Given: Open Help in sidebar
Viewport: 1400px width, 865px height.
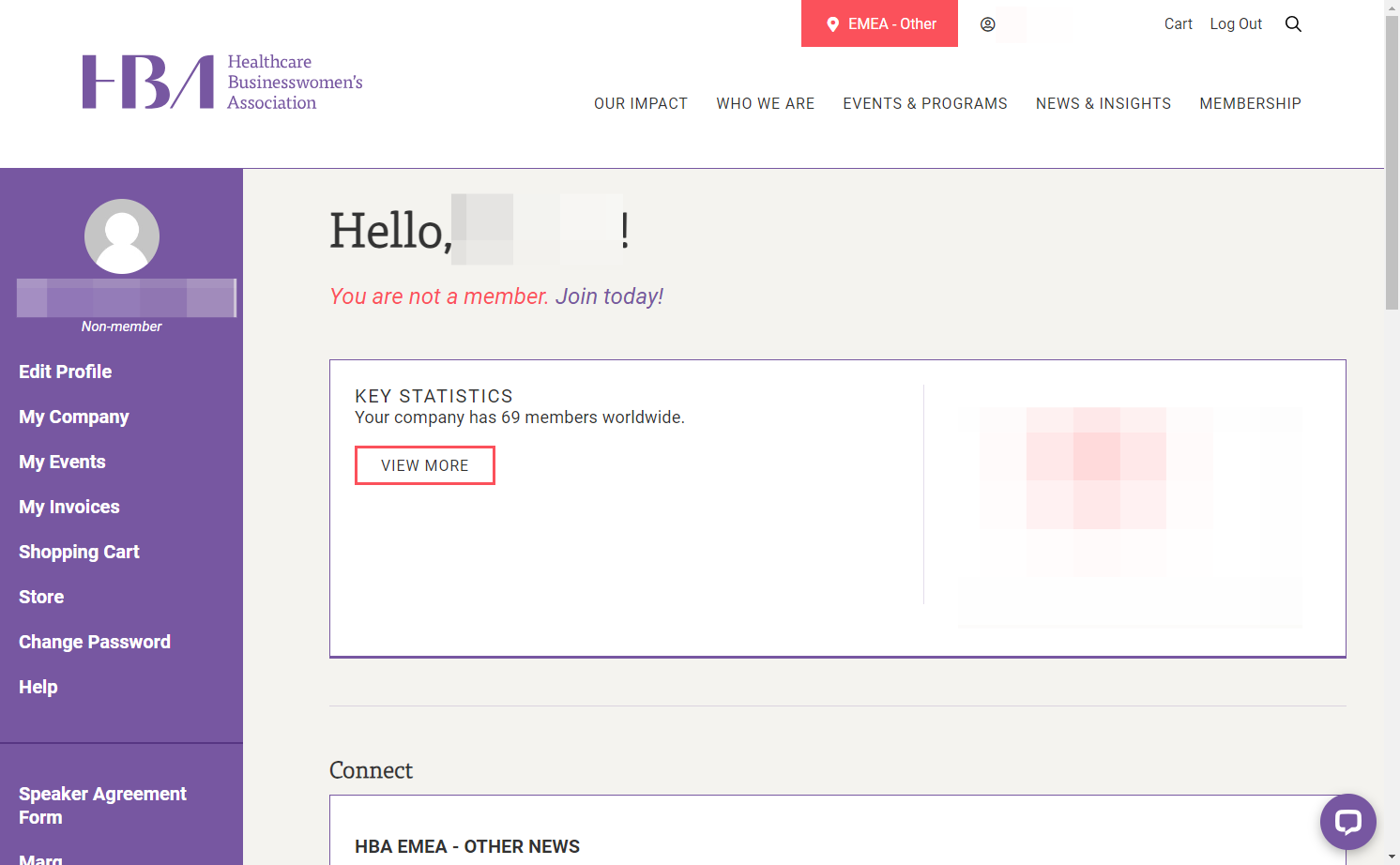Looking at the screenshot, I should 38,687.
